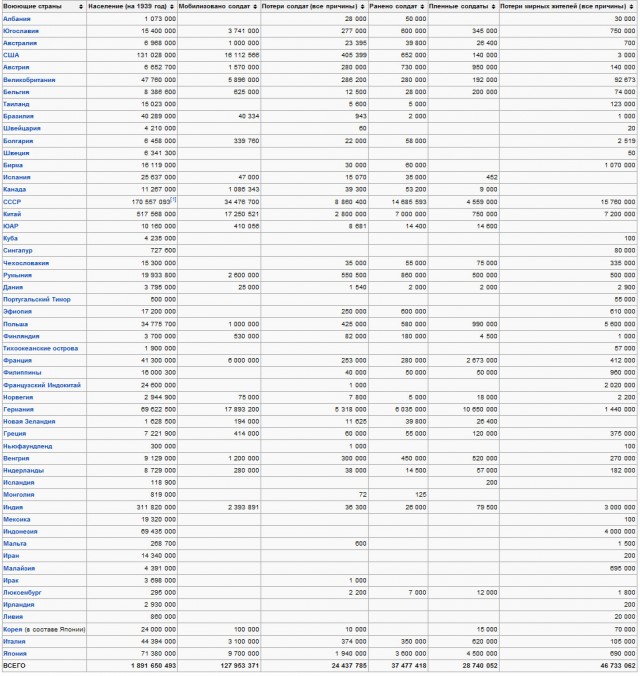The width and height of the screenshot is (640, 676).
Task: Sort by Потери мирных жителей column
Action: 631,7
